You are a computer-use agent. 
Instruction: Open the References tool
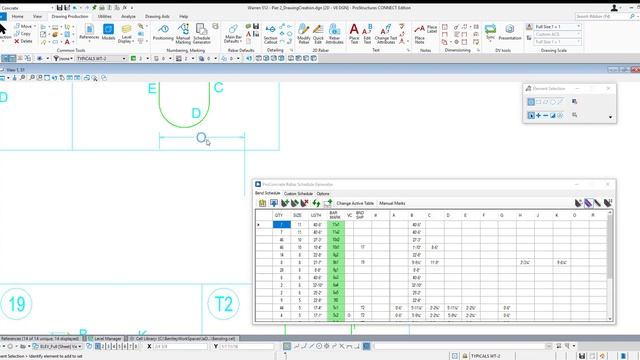89,32
